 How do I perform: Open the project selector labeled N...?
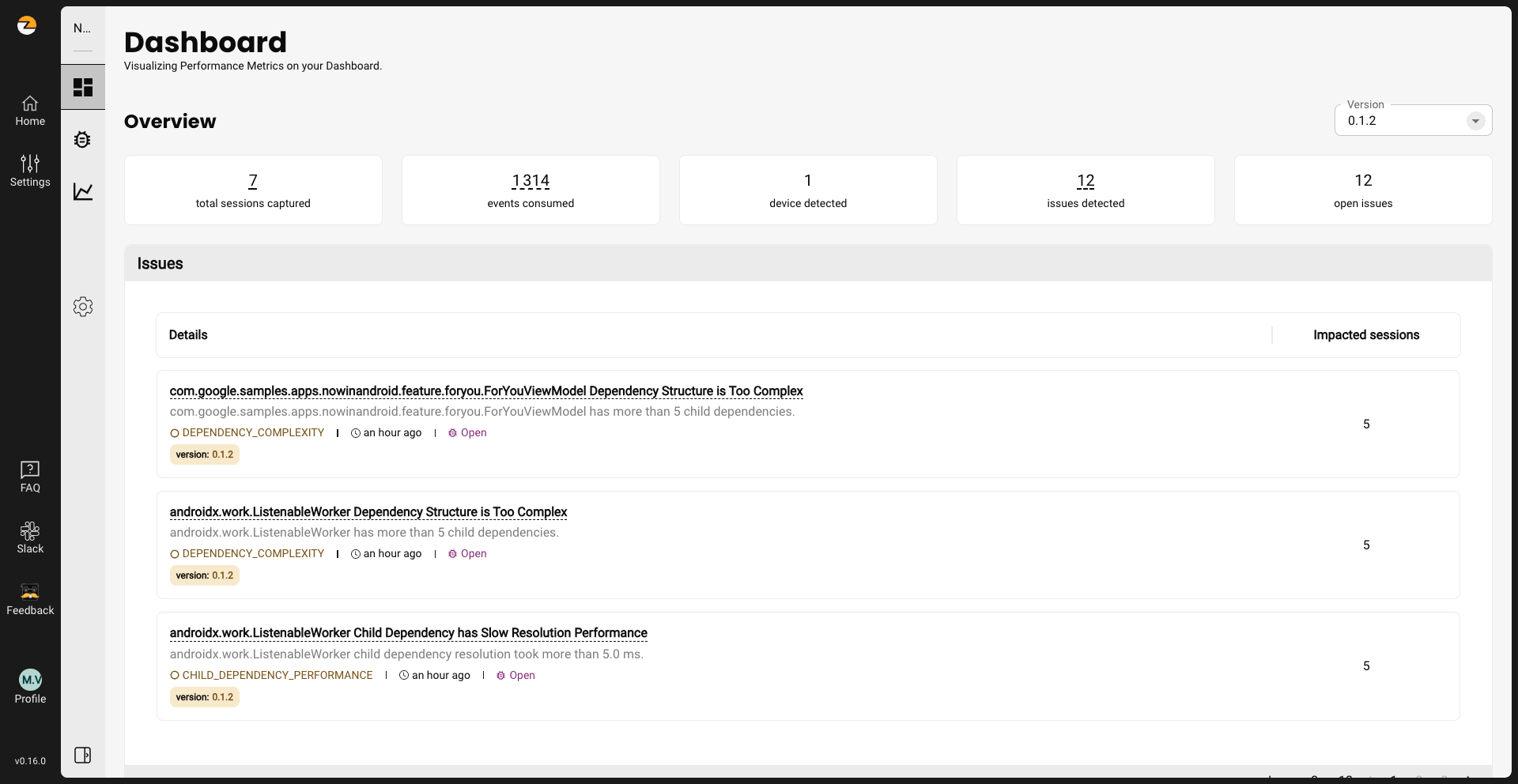(x=82, y=28)
